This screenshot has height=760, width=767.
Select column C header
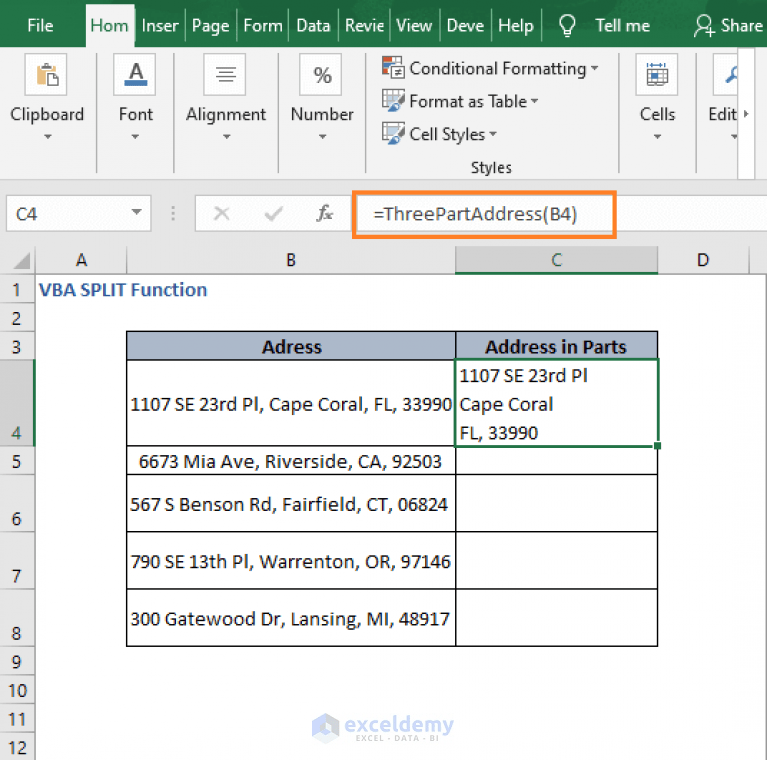(556, 260)
